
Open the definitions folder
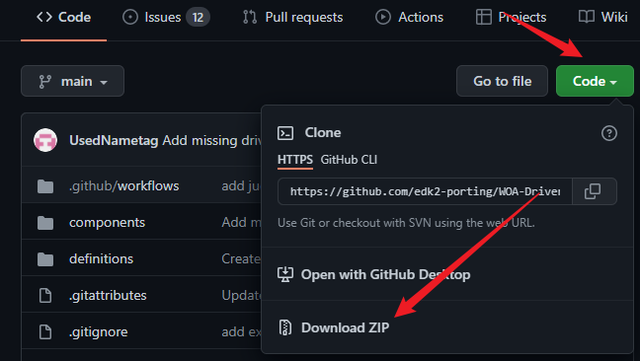click(101, 259)
